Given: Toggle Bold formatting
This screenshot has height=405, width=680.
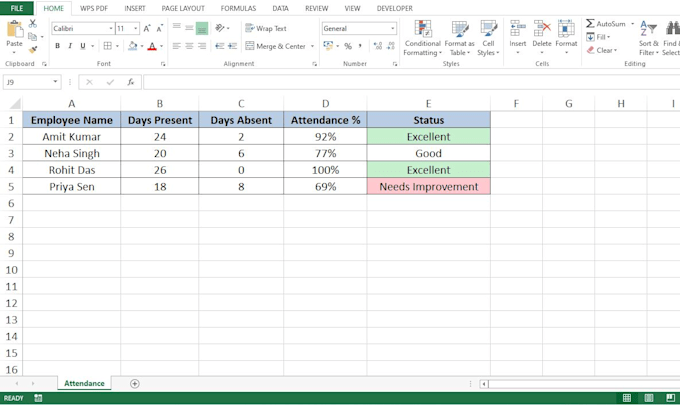Looking at the screenshot, I should coord(57,46).
